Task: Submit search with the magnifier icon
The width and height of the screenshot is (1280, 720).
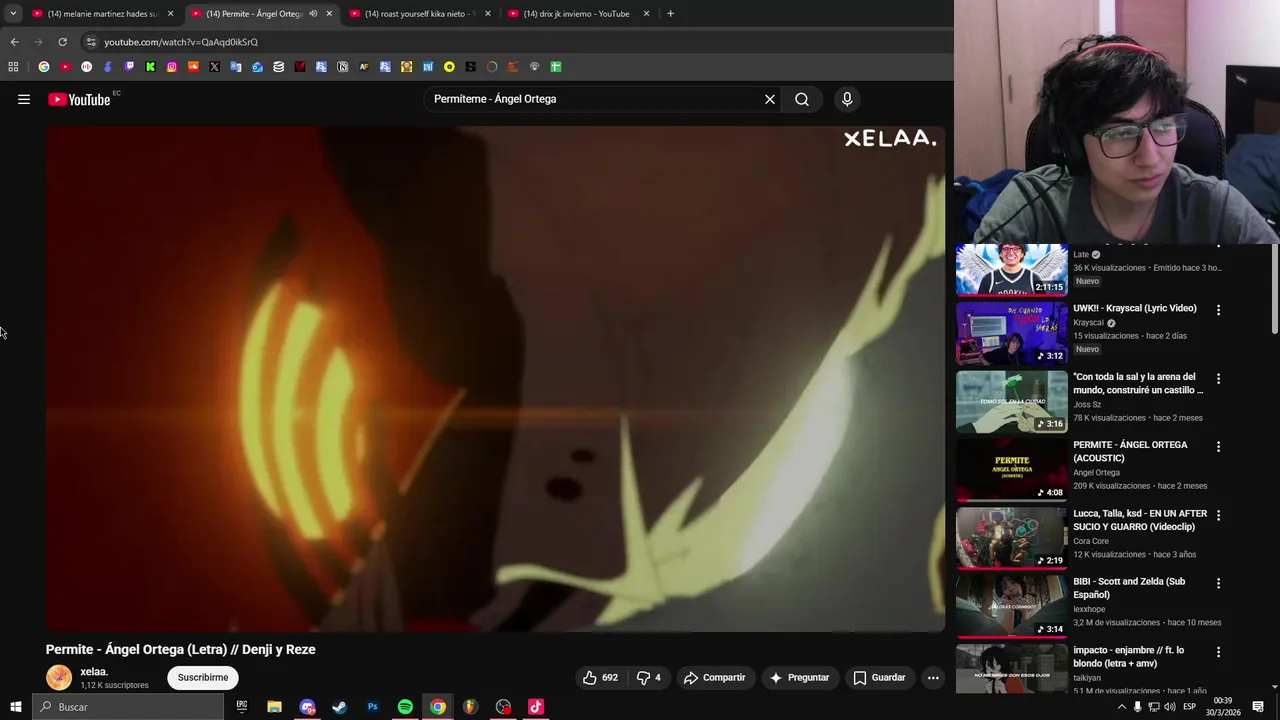Action: tap(802, 99)
